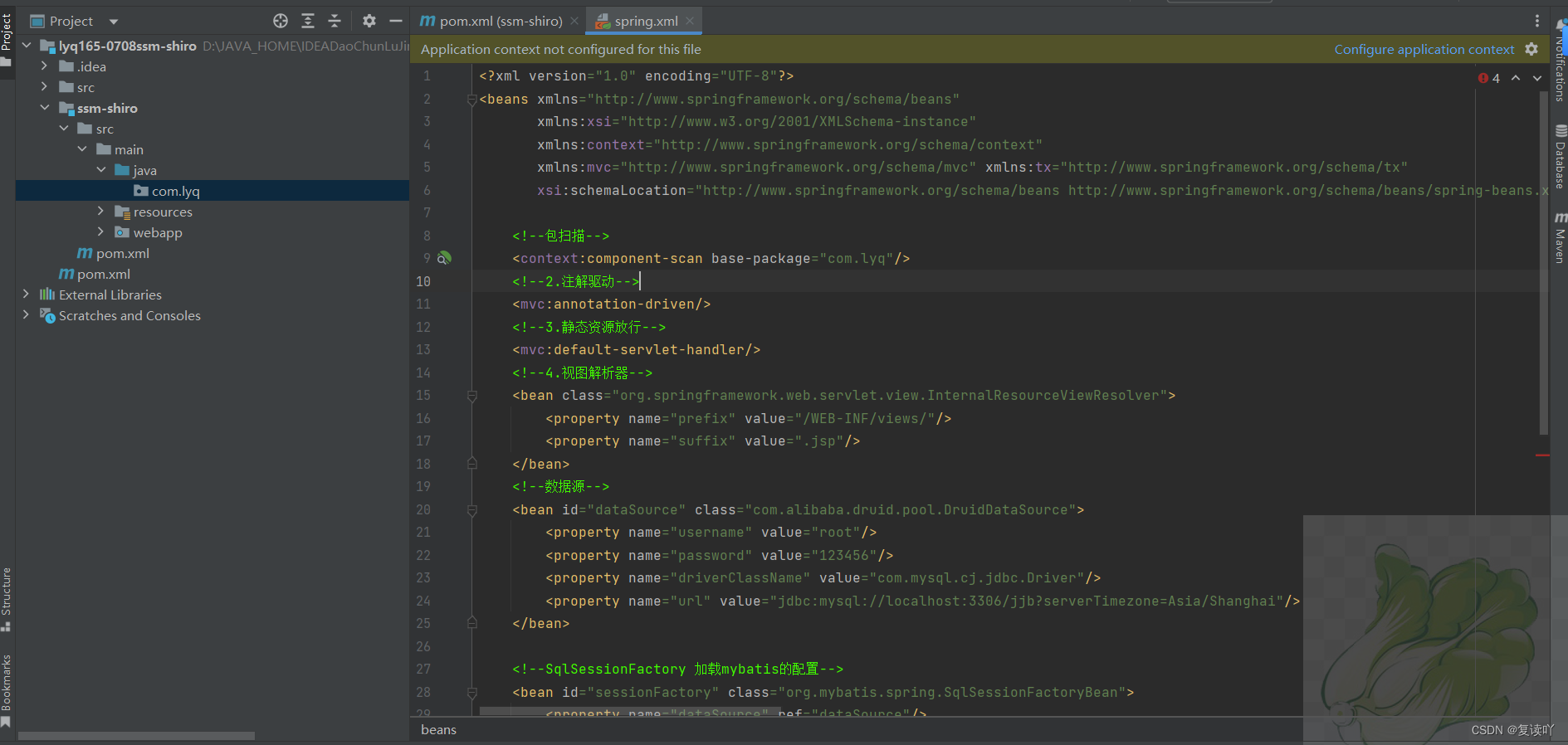This screenshot has width=1568, height=745.
Task: Jump to previous highlighted error arrow
Action: click(x=1516, y=78)
